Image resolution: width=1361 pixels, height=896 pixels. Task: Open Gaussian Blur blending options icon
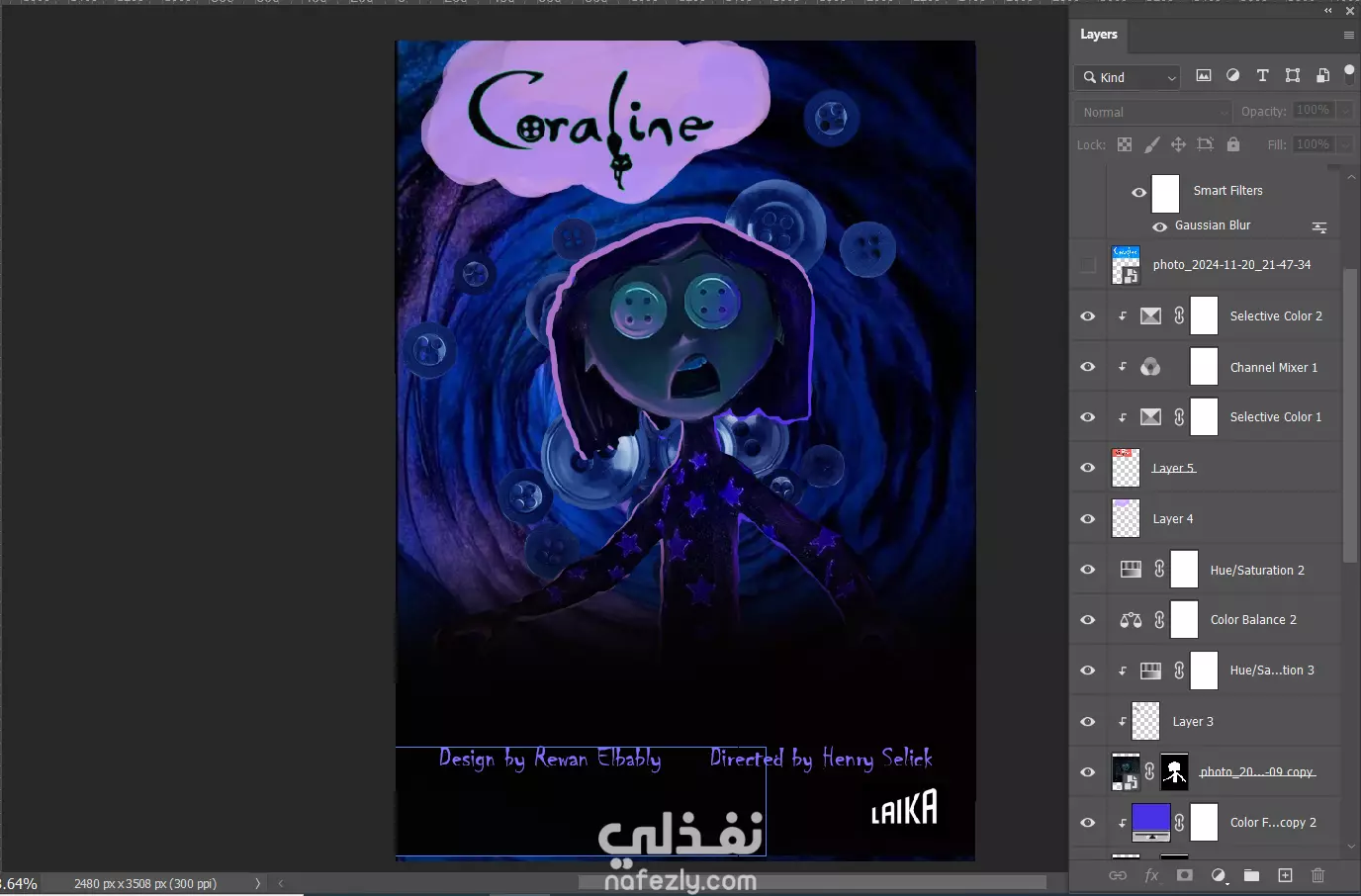click(x=1319, y=226)
